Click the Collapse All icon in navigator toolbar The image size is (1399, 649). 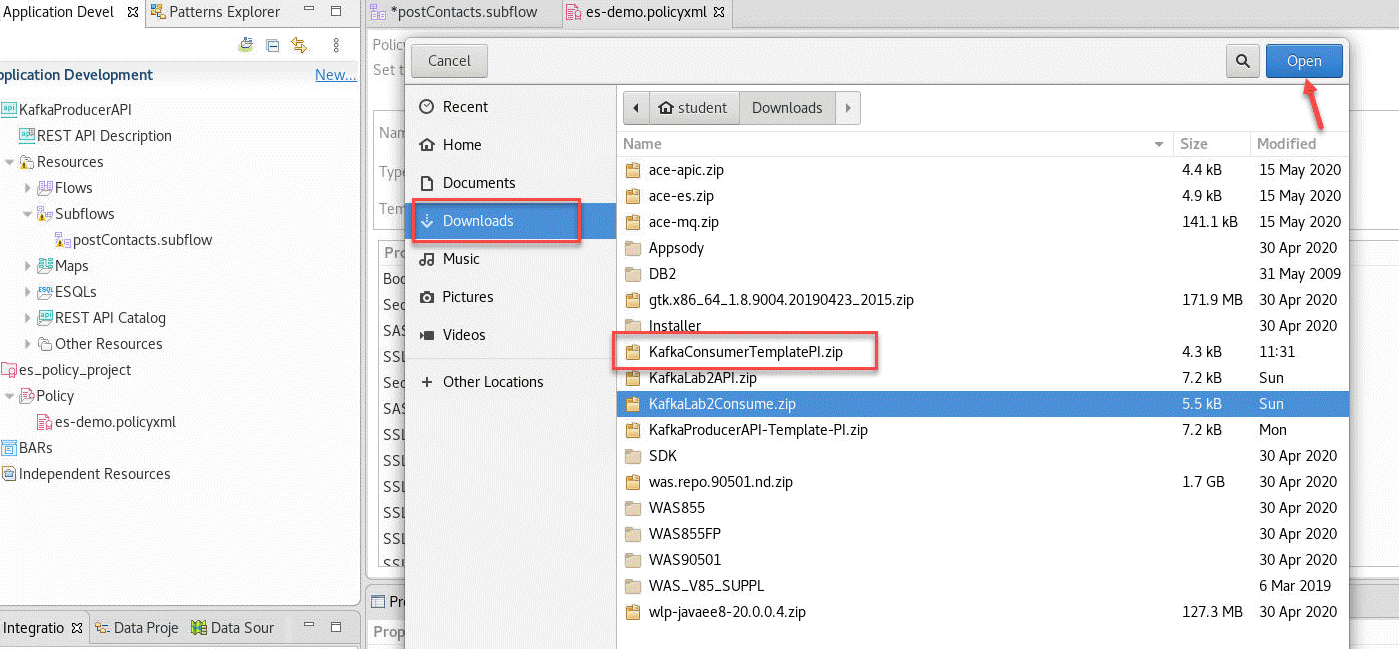272,45
